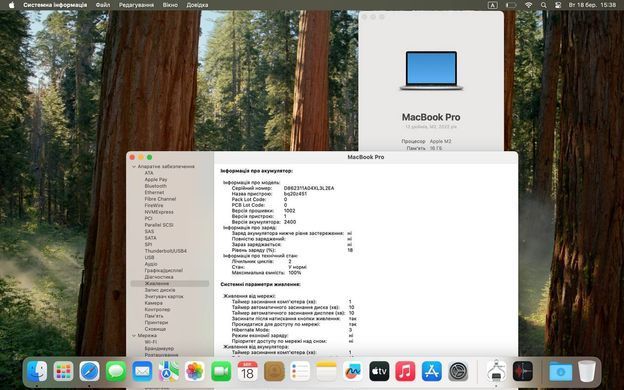Open Launchpad in the Dock
624x390 pixels.
(x=63, y=372)
